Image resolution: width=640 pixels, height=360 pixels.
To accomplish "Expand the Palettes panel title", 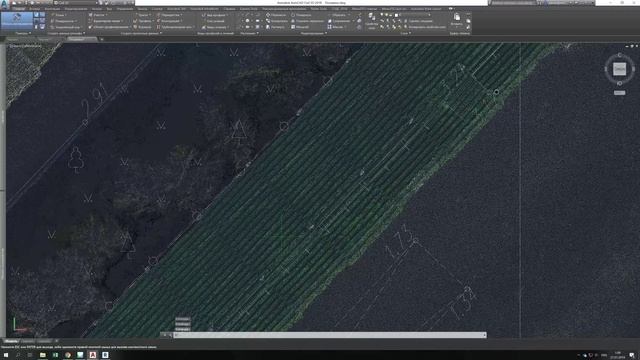I will [x=22, y=33].
